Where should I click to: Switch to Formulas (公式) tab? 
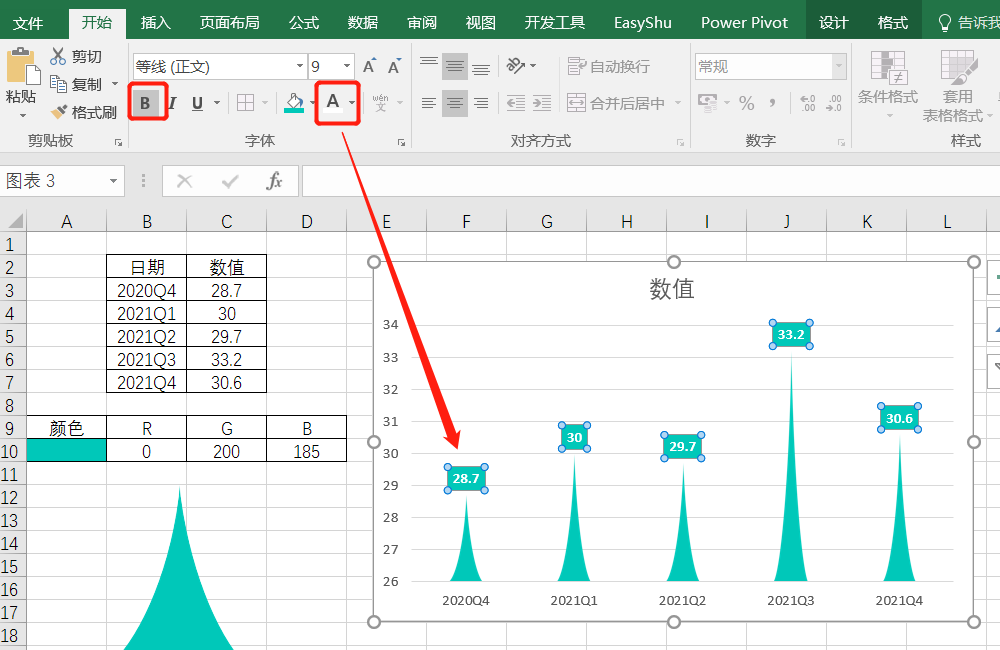pyautogui.click(x=304, y=23)
